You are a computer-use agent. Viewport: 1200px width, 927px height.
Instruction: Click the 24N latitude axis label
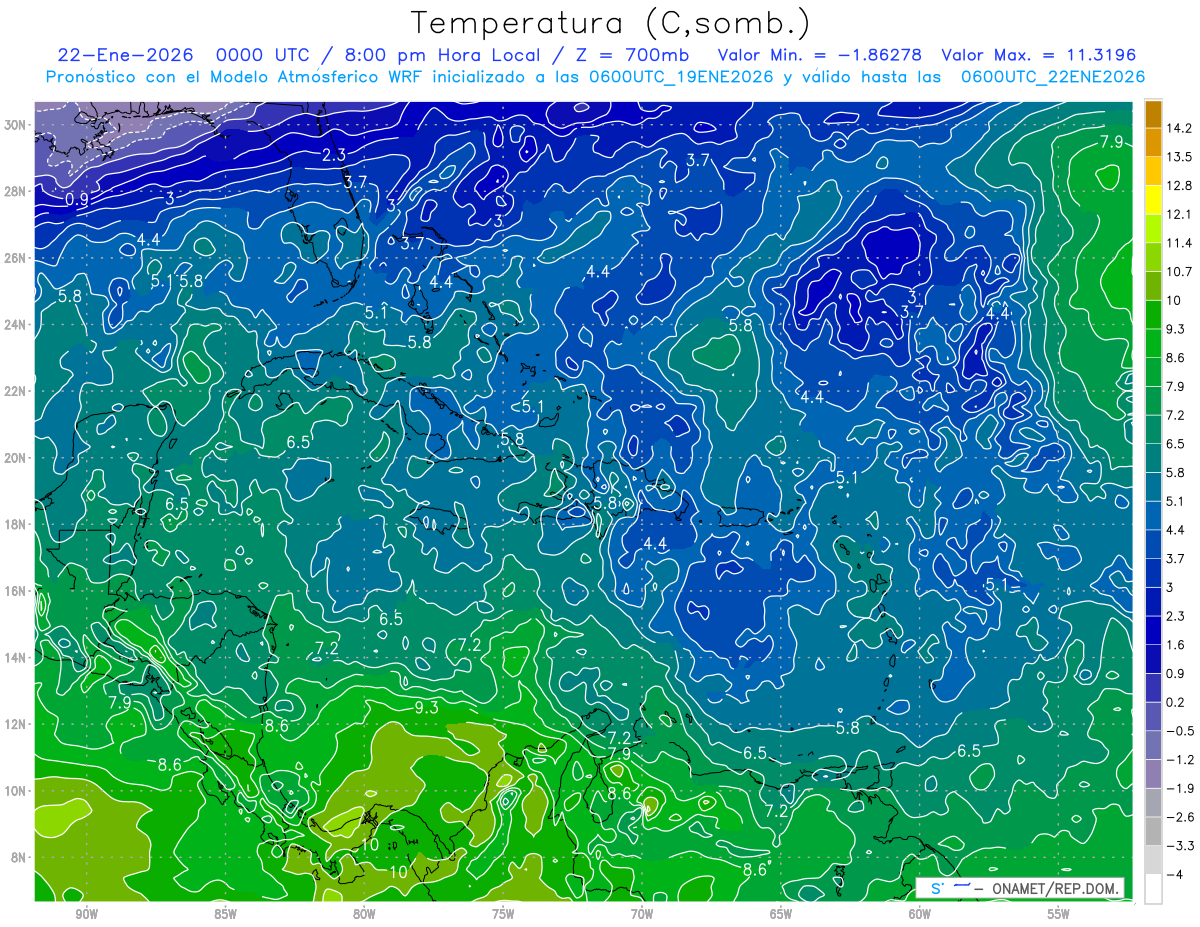(x=17, y=325)
